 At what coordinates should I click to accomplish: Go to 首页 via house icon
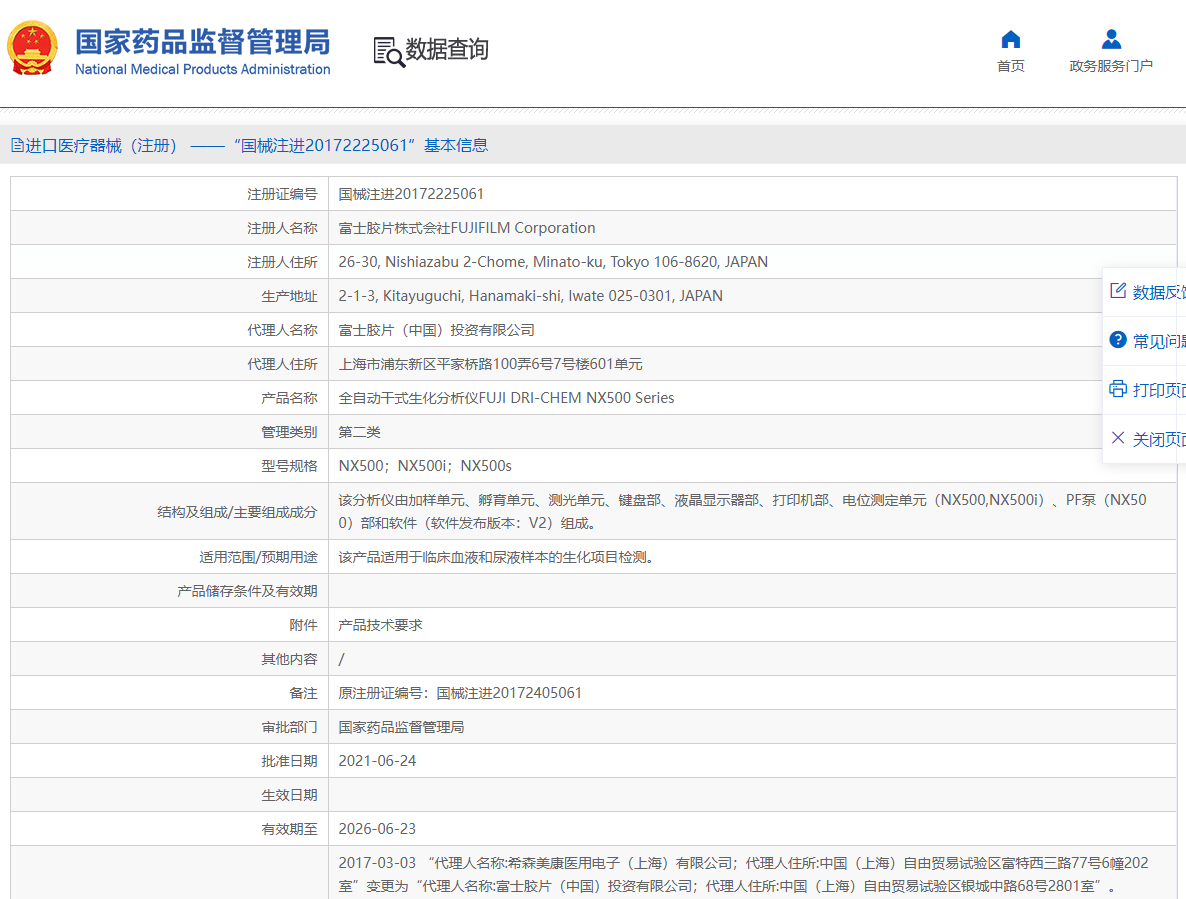[1011, 39]
